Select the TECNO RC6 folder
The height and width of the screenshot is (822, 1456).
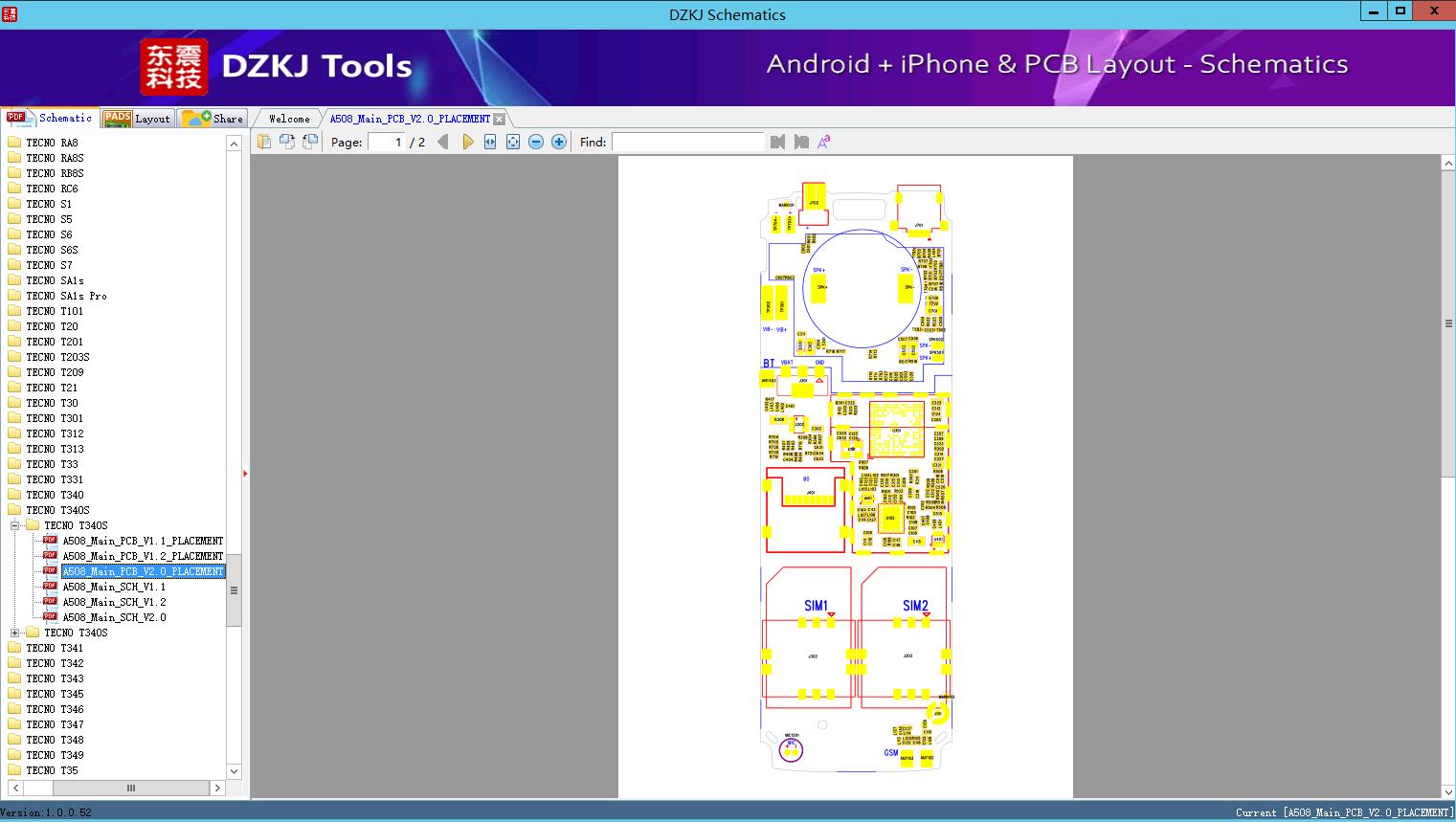(x=52, y=189)
